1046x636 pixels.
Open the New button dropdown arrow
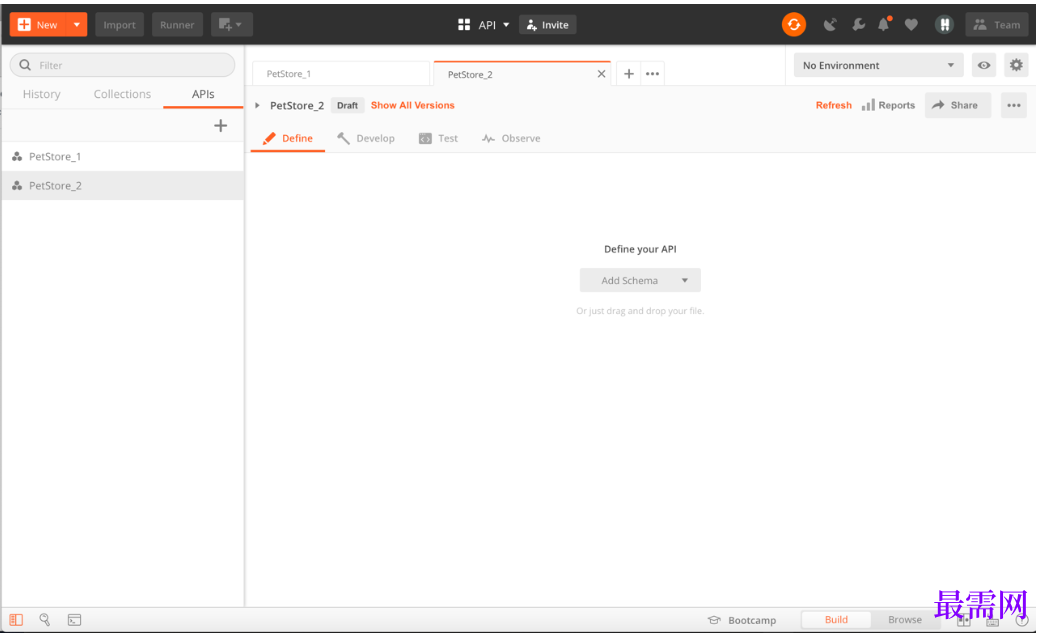coord(77,25)
